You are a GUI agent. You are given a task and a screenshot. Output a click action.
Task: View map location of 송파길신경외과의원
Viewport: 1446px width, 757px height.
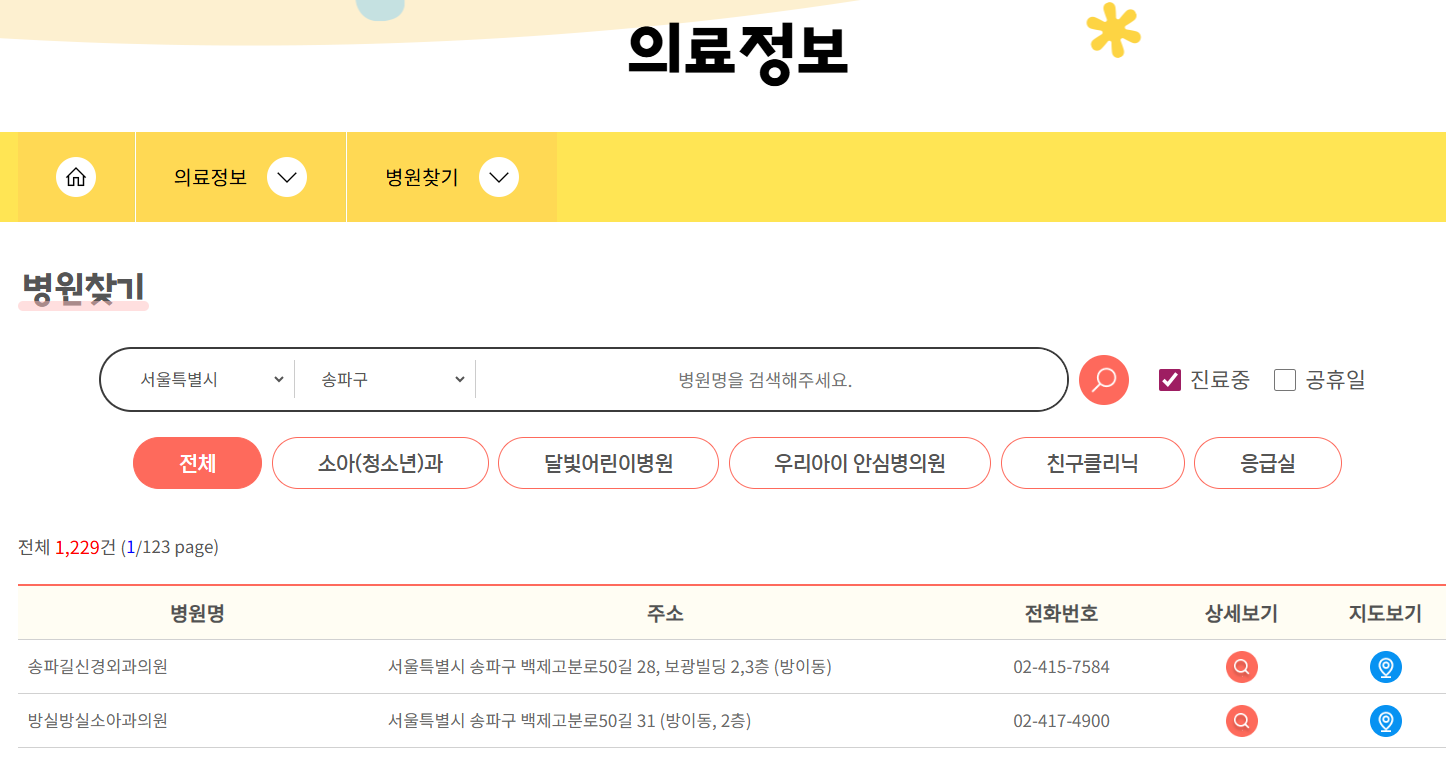(1386, 667)
